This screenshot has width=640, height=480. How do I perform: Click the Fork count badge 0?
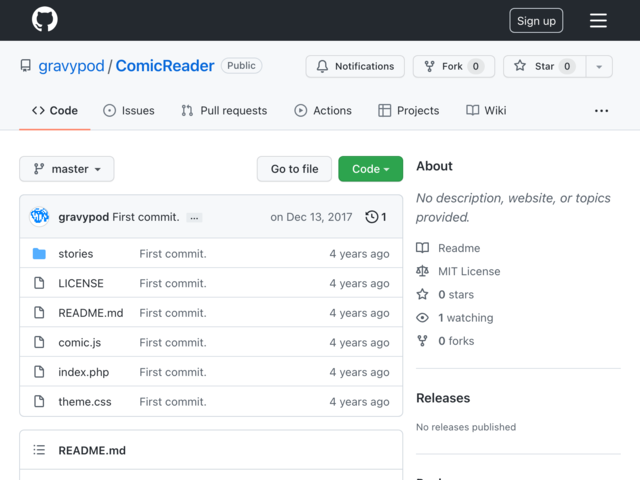[x=476, y=66]
